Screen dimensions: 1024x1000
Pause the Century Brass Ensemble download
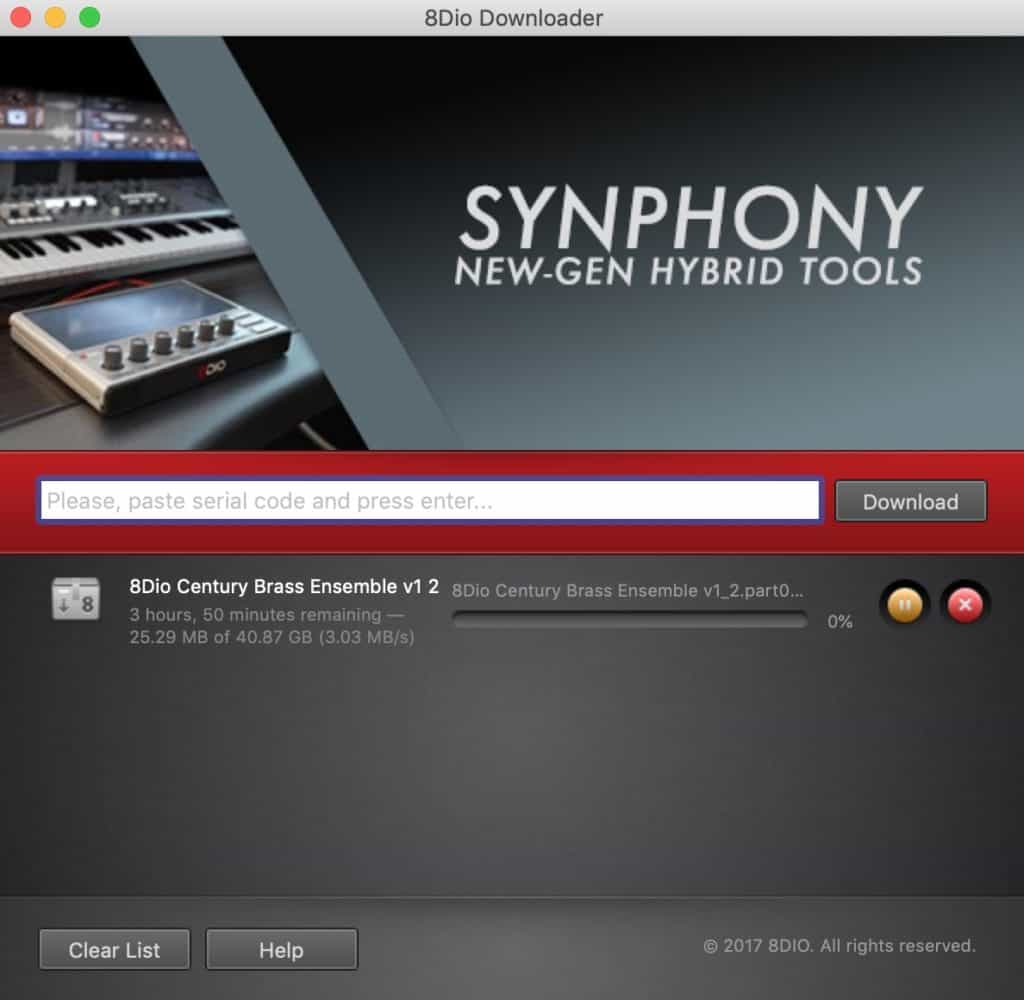point(904,605)
